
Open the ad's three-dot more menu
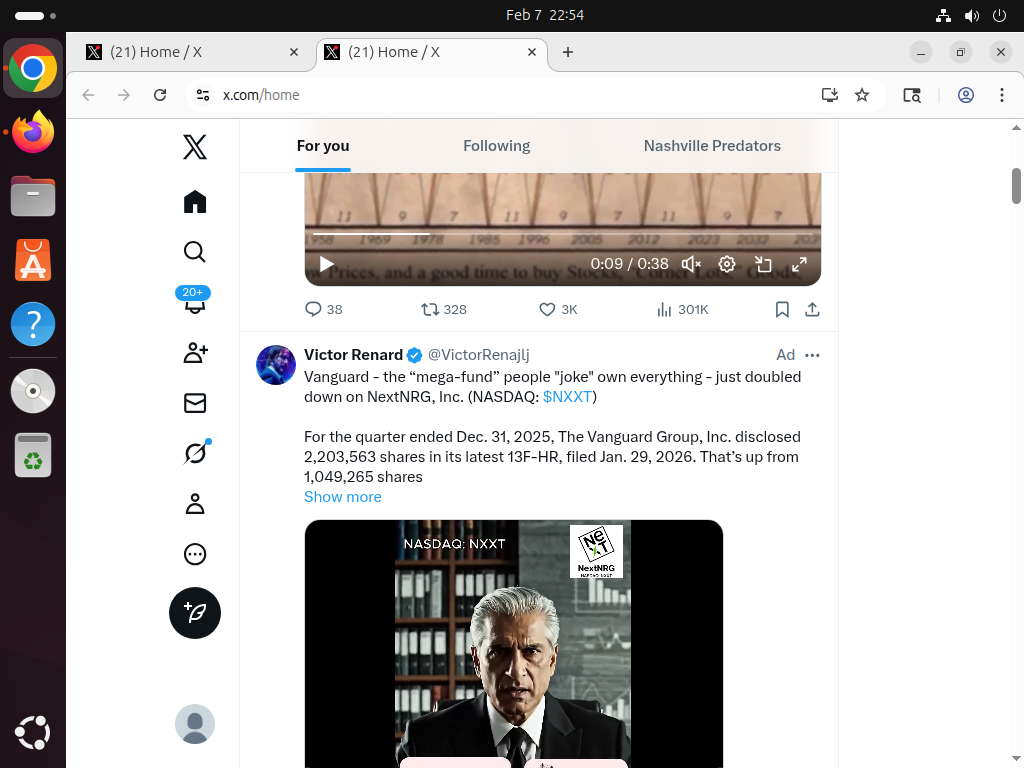(x=812, y=355)
